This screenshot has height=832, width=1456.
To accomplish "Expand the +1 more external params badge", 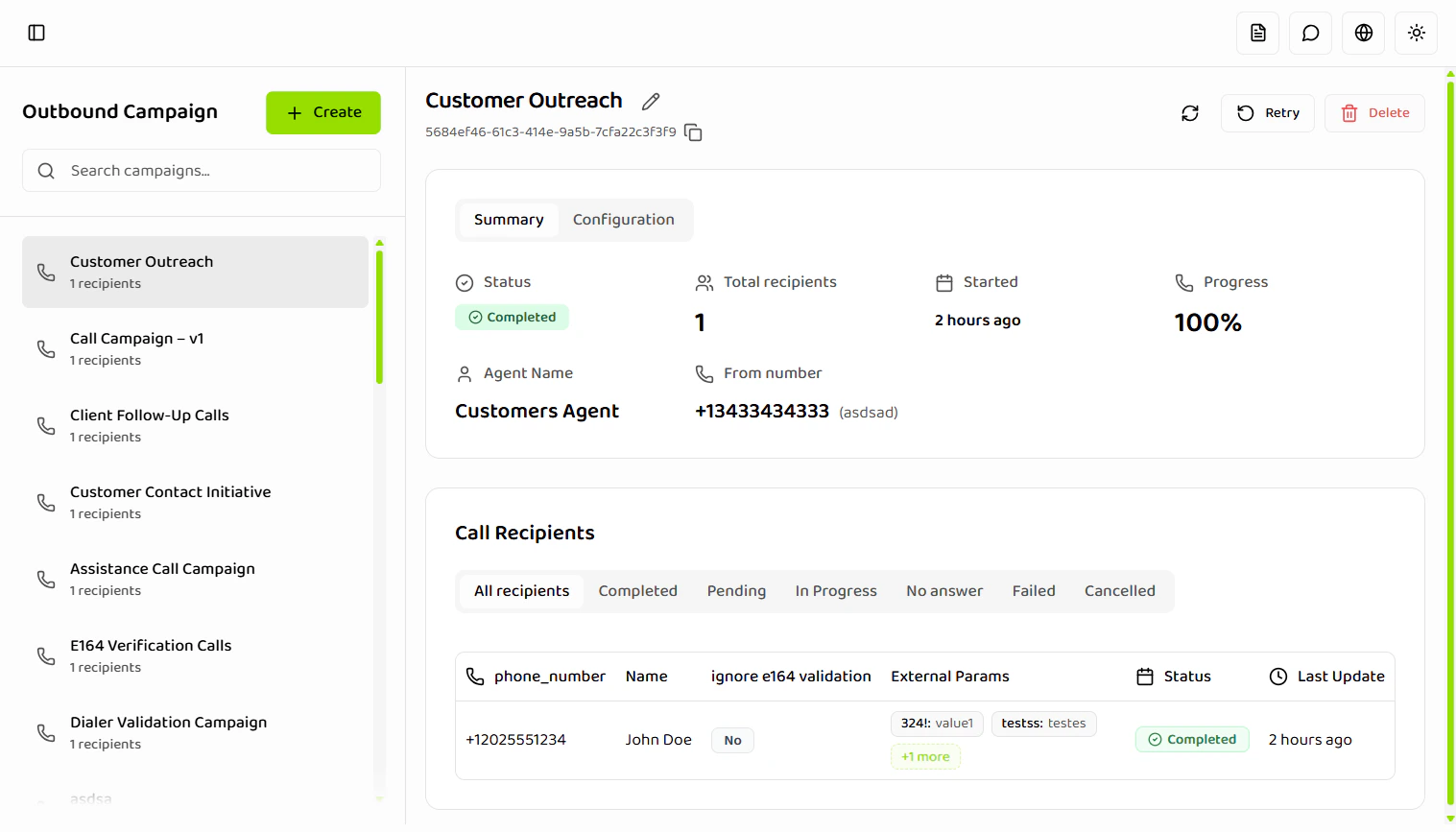I will (924, 756).
